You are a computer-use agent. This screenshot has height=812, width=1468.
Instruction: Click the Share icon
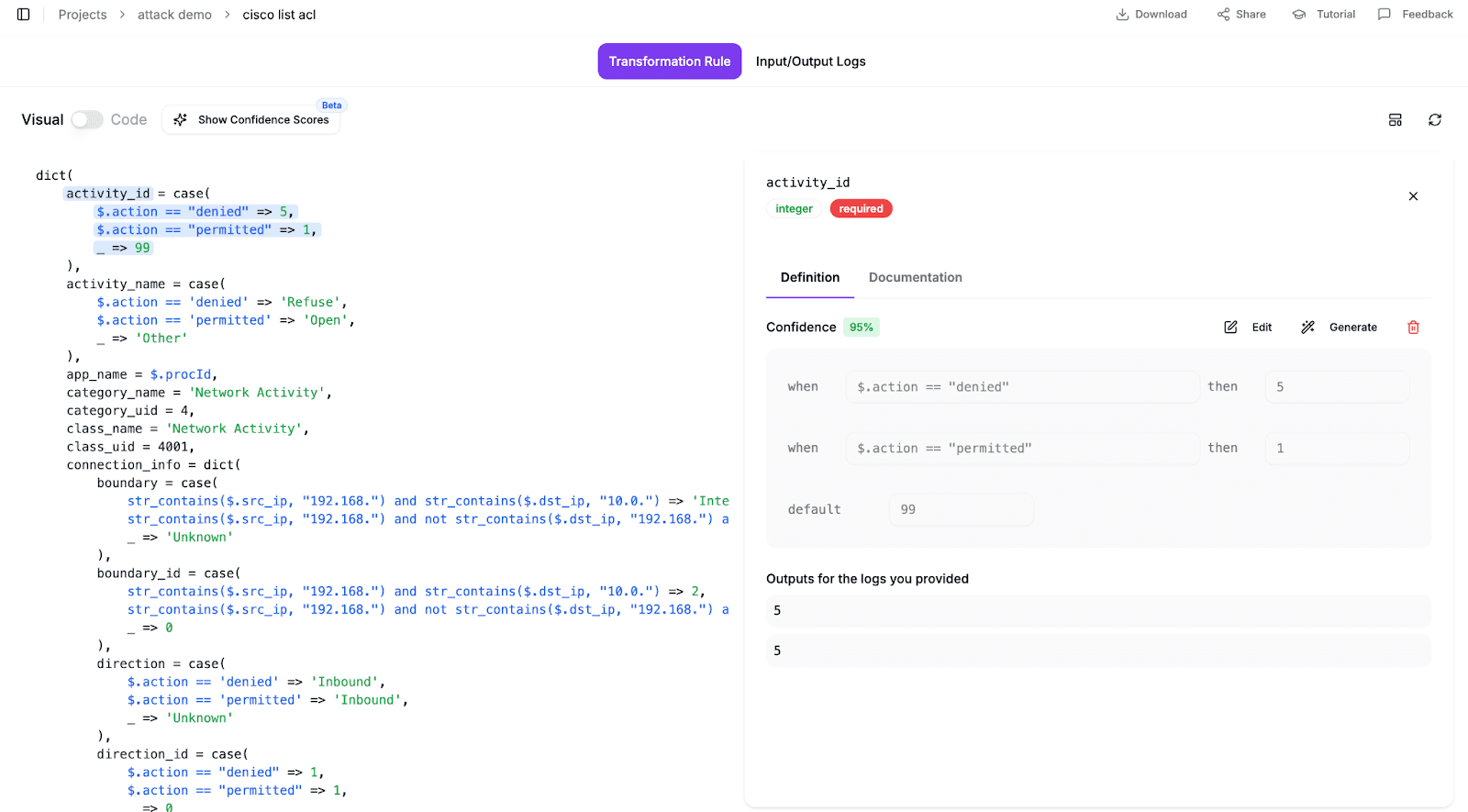tap(1223, 15)
